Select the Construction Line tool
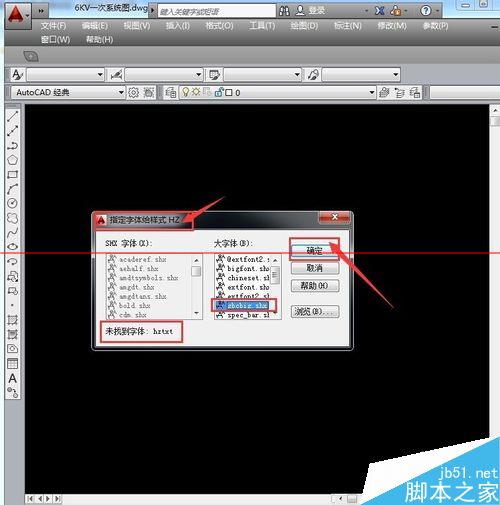This screenshot has height=505, width=500. (x=12, y=131)
